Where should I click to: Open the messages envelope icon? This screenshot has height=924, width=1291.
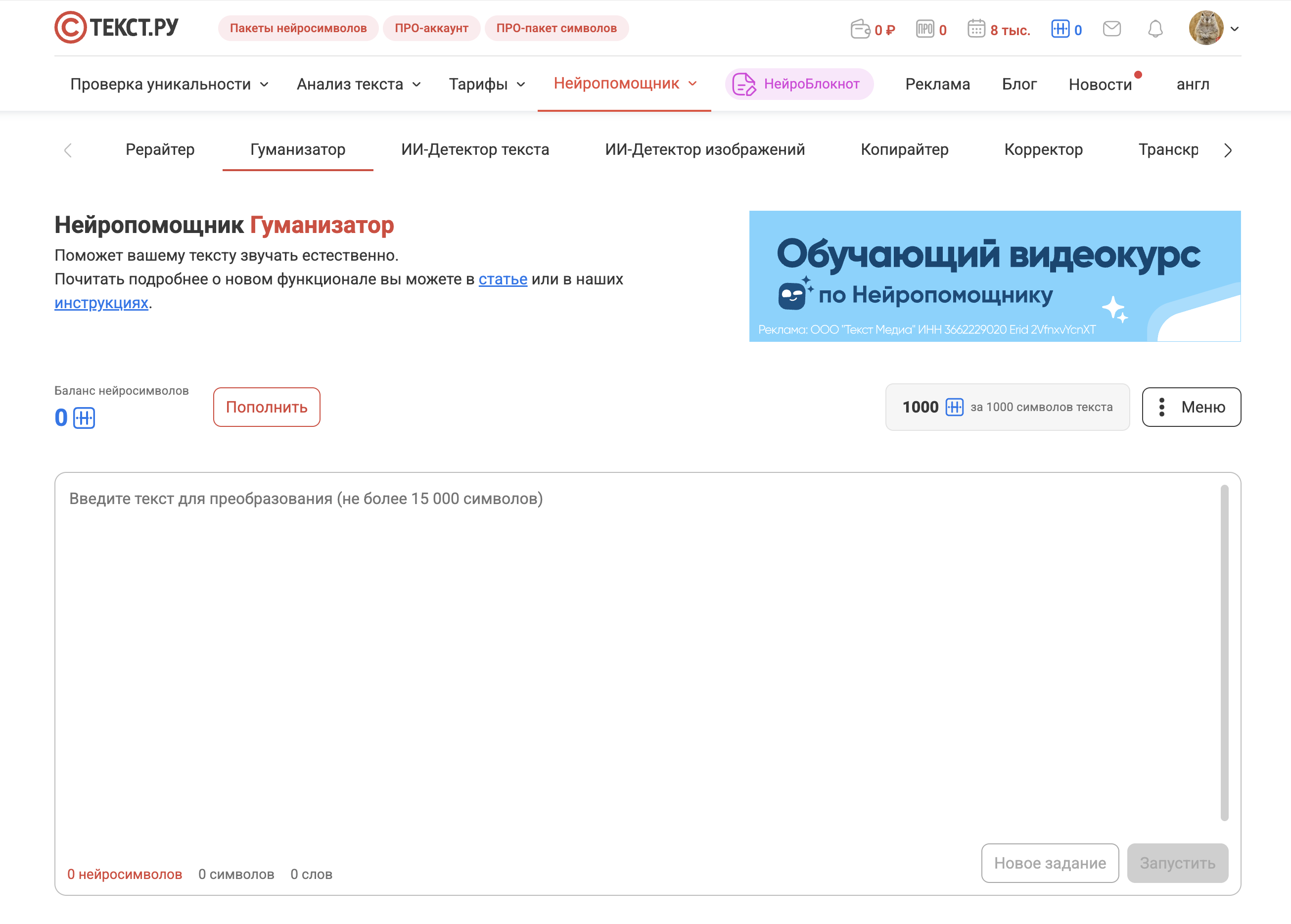click(1112, 29)
